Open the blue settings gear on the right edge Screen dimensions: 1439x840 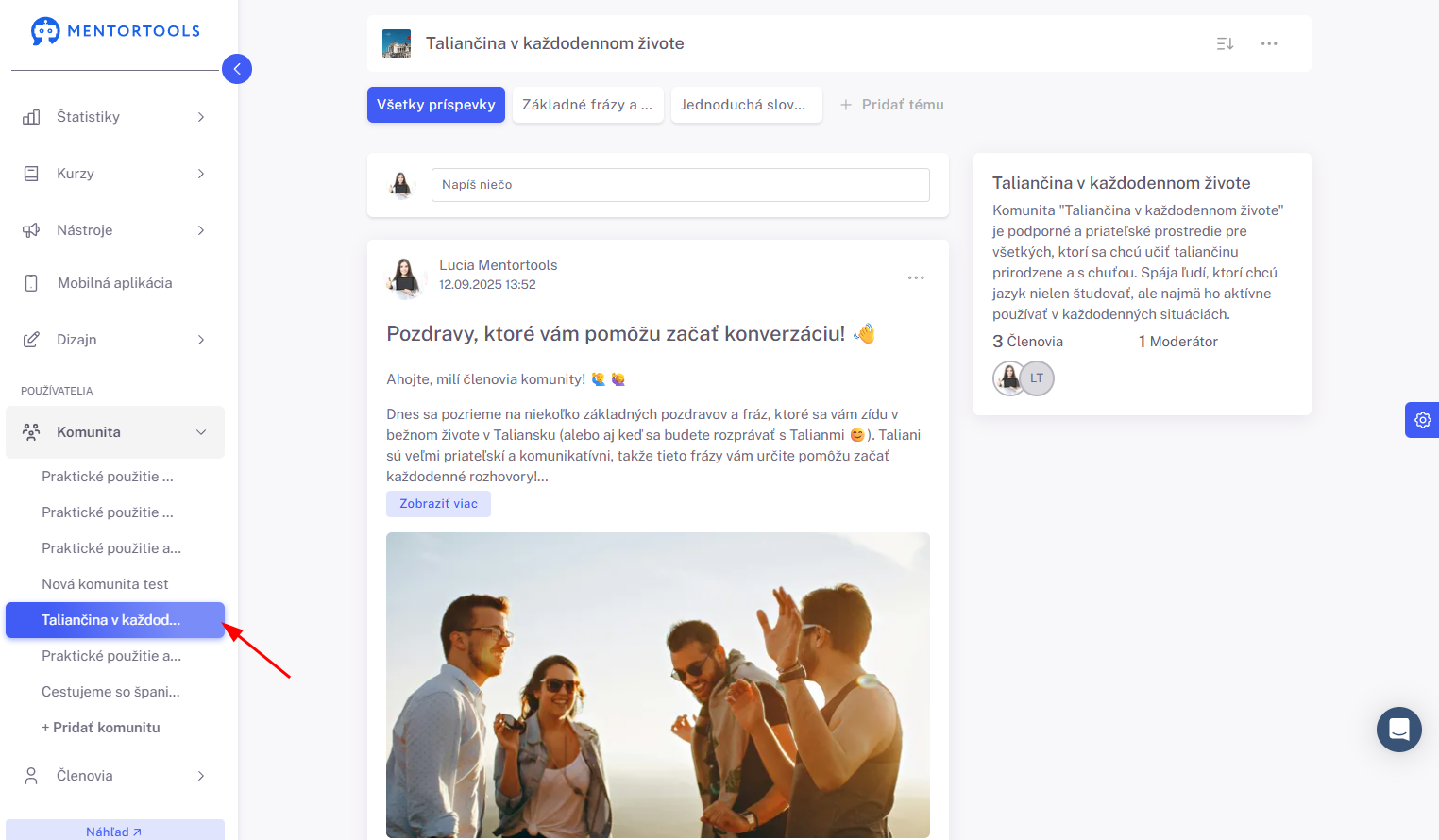(1422, 420)
